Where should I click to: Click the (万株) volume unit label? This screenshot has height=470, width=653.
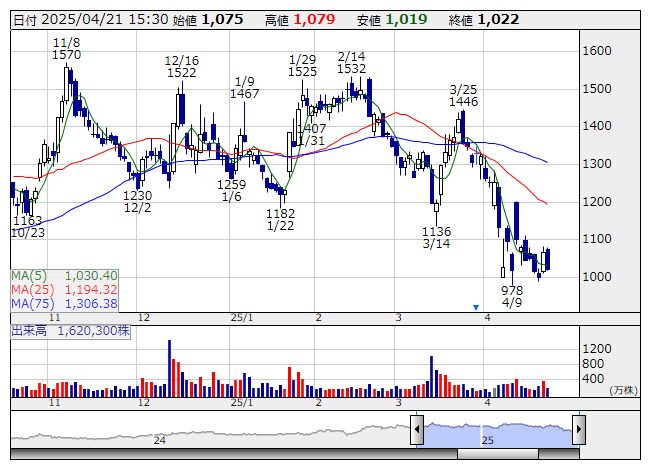coord(623,390)
